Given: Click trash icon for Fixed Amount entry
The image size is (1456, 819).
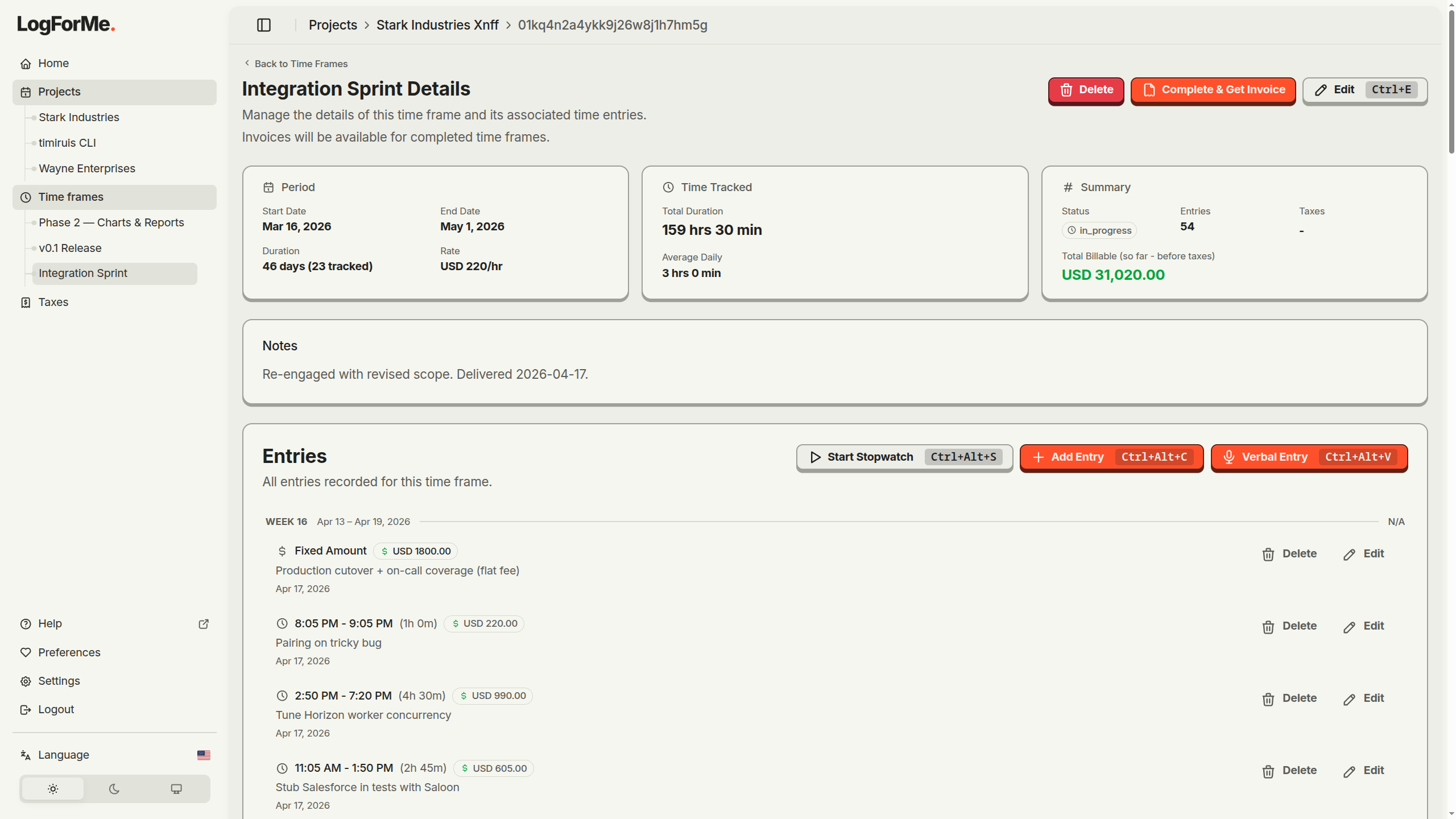Looking at the screenshot, I should (x=1268, y=554).
